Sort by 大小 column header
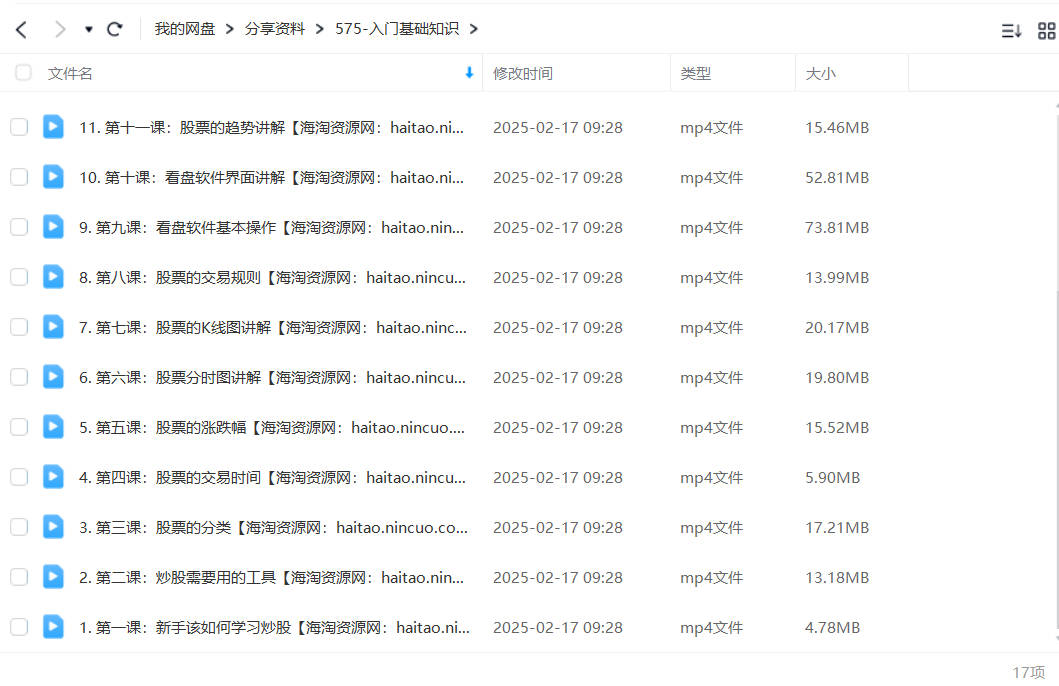1059x686 pixels. 821,74
